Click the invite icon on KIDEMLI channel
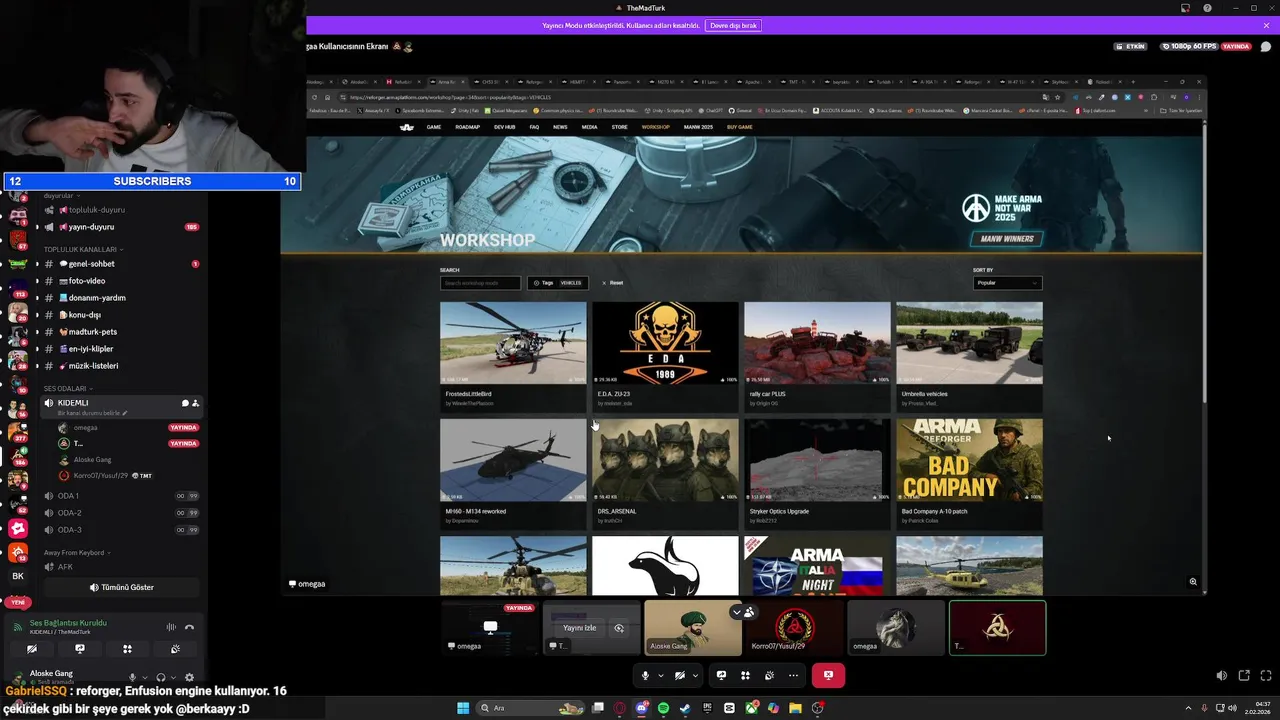 (195, 403)
